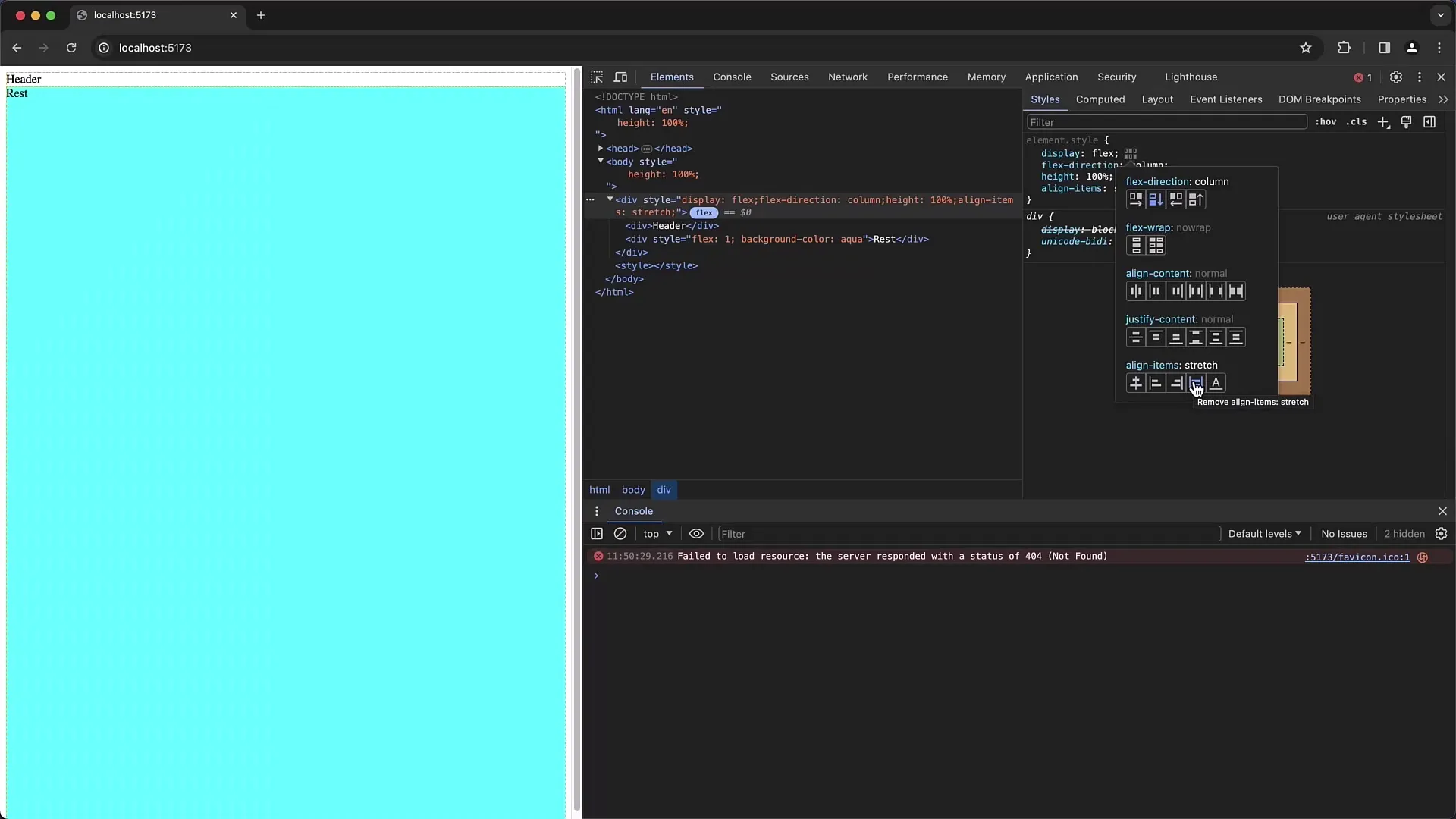Open the Performance tab

(918, 77)
